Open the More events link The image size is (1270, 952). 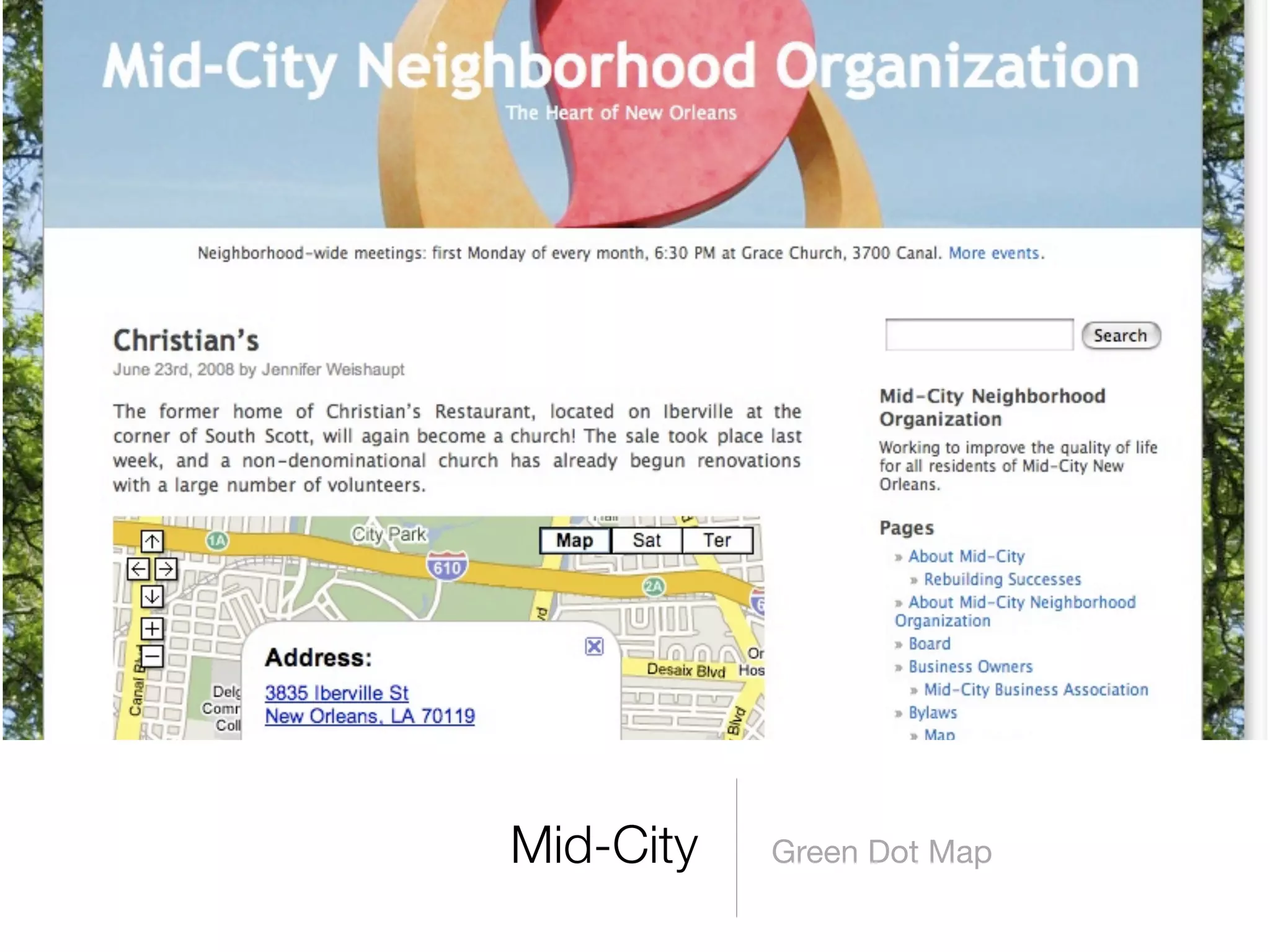994,253
